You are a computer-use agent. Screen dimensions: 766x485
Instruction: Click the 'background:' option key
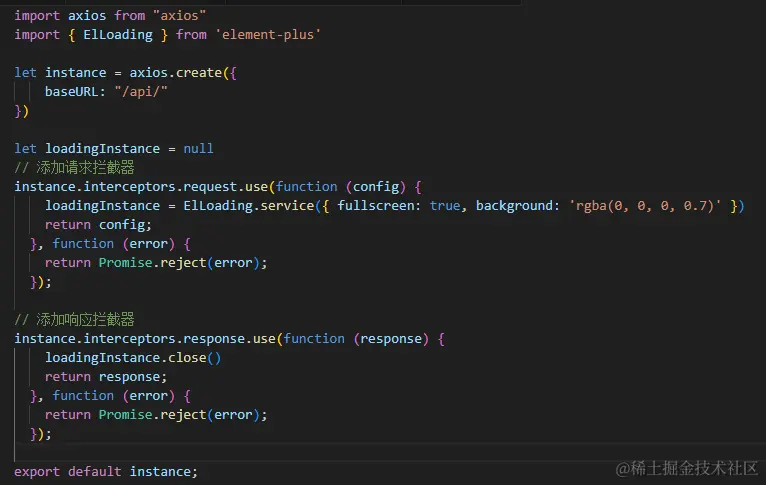(517, 206)
